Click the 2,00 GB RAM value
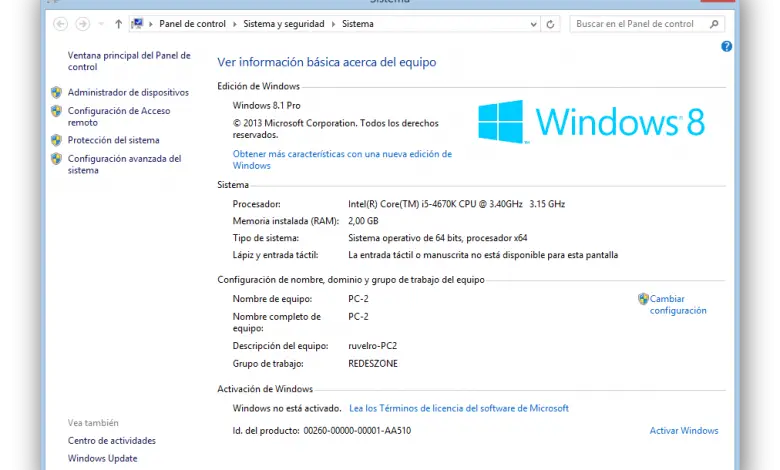This screenshot has width=780, height=470. [363, 221]
